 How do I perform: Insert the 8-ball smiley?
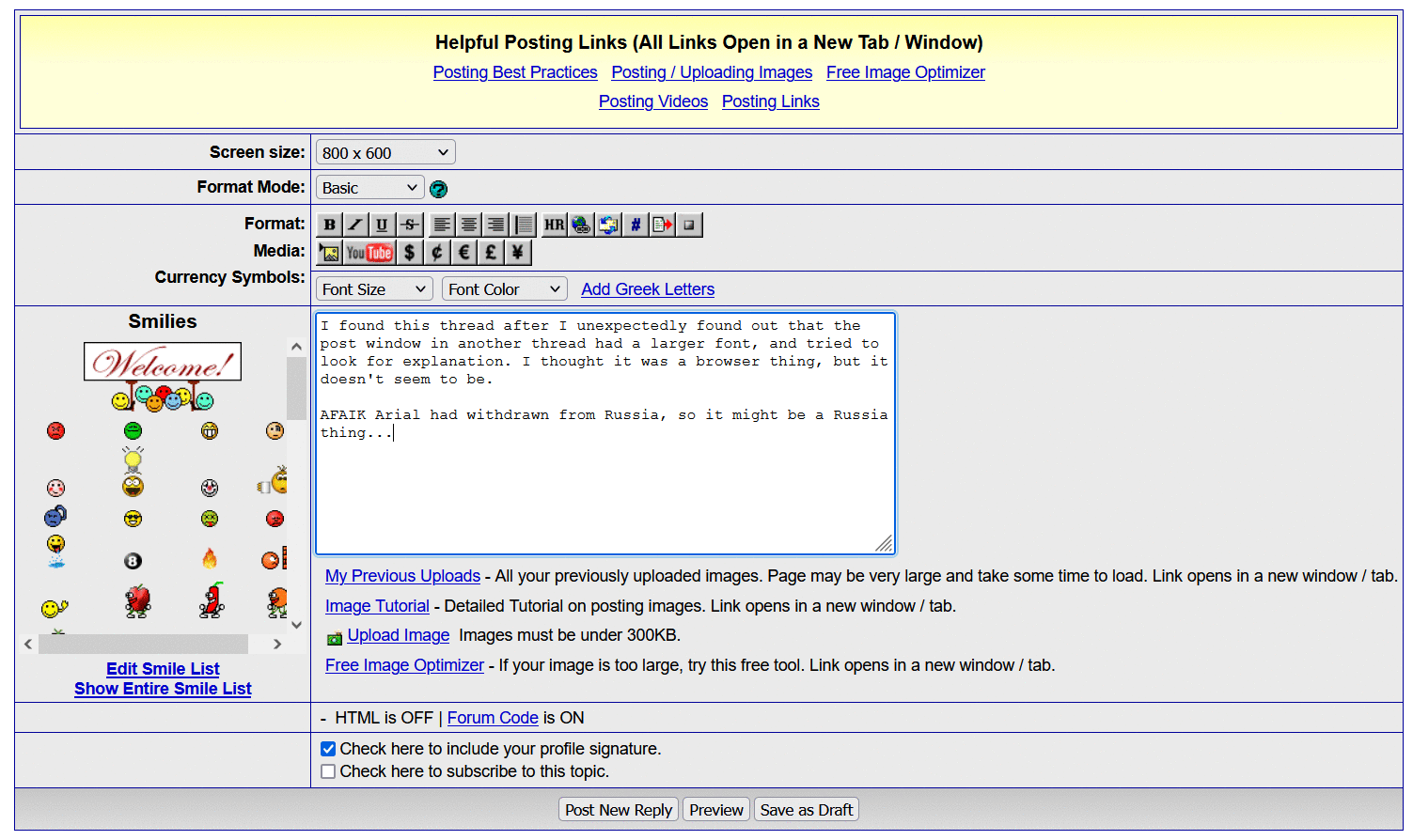click(133, 561)
